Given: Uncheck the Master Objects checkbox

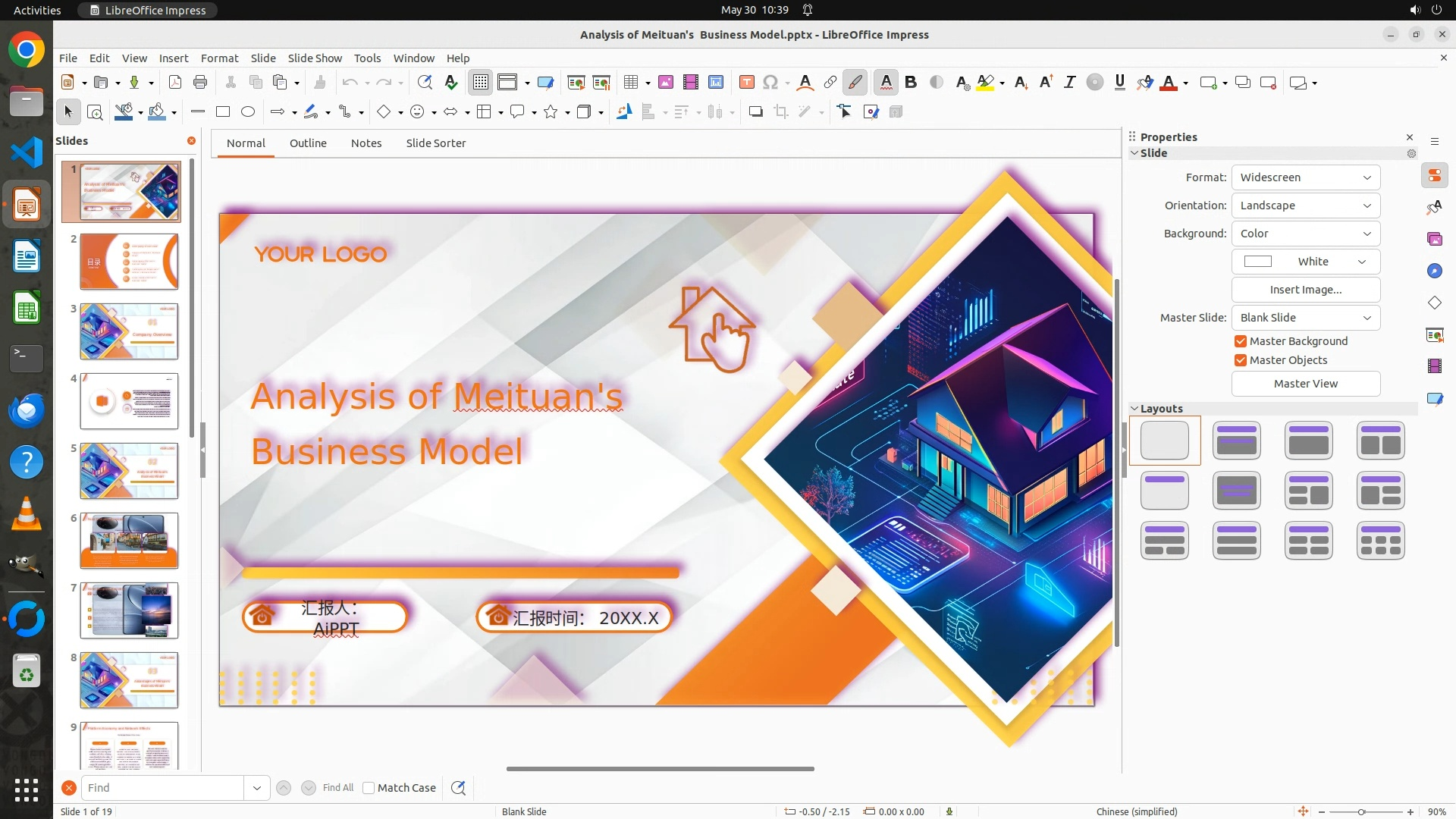Looking at the screenshot, I should pos(1241,360).
